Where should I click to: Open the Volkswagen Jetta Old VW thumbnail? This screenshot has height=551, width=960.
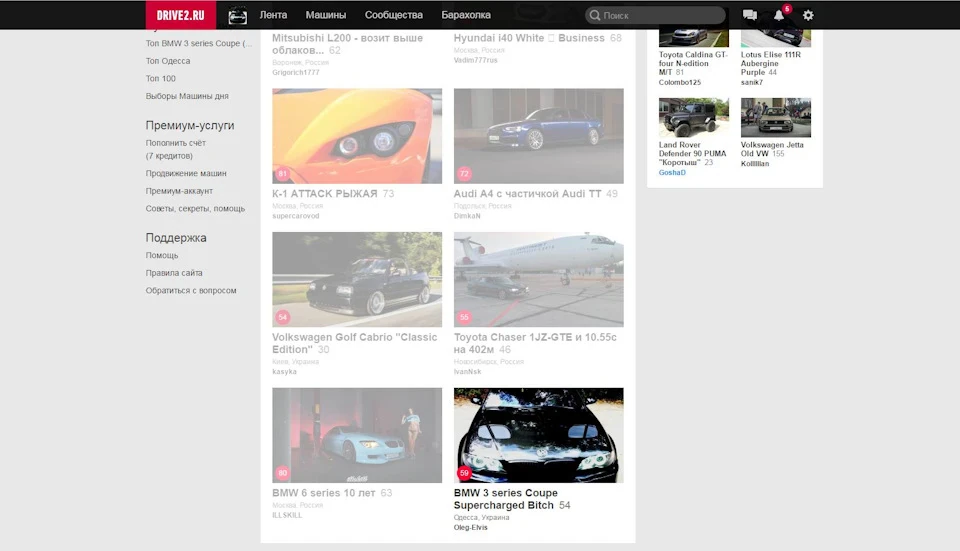[x=776, y=118]
